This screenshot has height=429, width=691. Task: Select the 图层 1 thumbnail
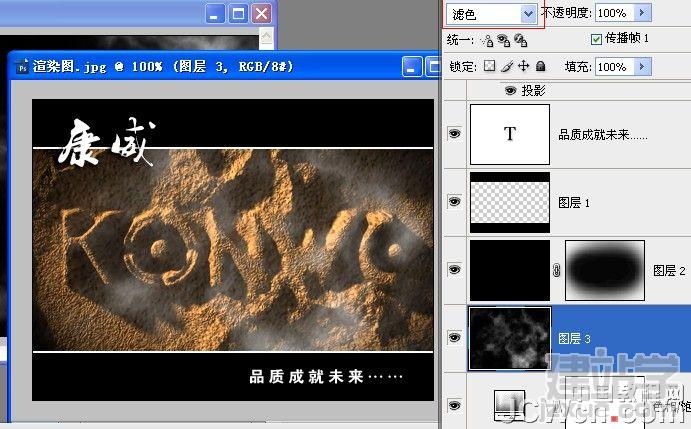pyautogui.click(x=510, y=202)
